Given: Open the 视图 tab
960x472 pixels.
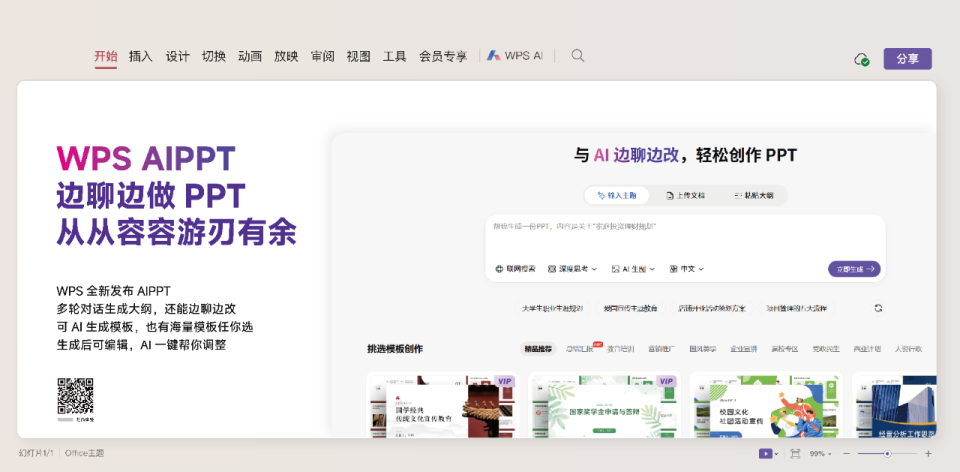Looking at the screenshot, I should point(358,56).
